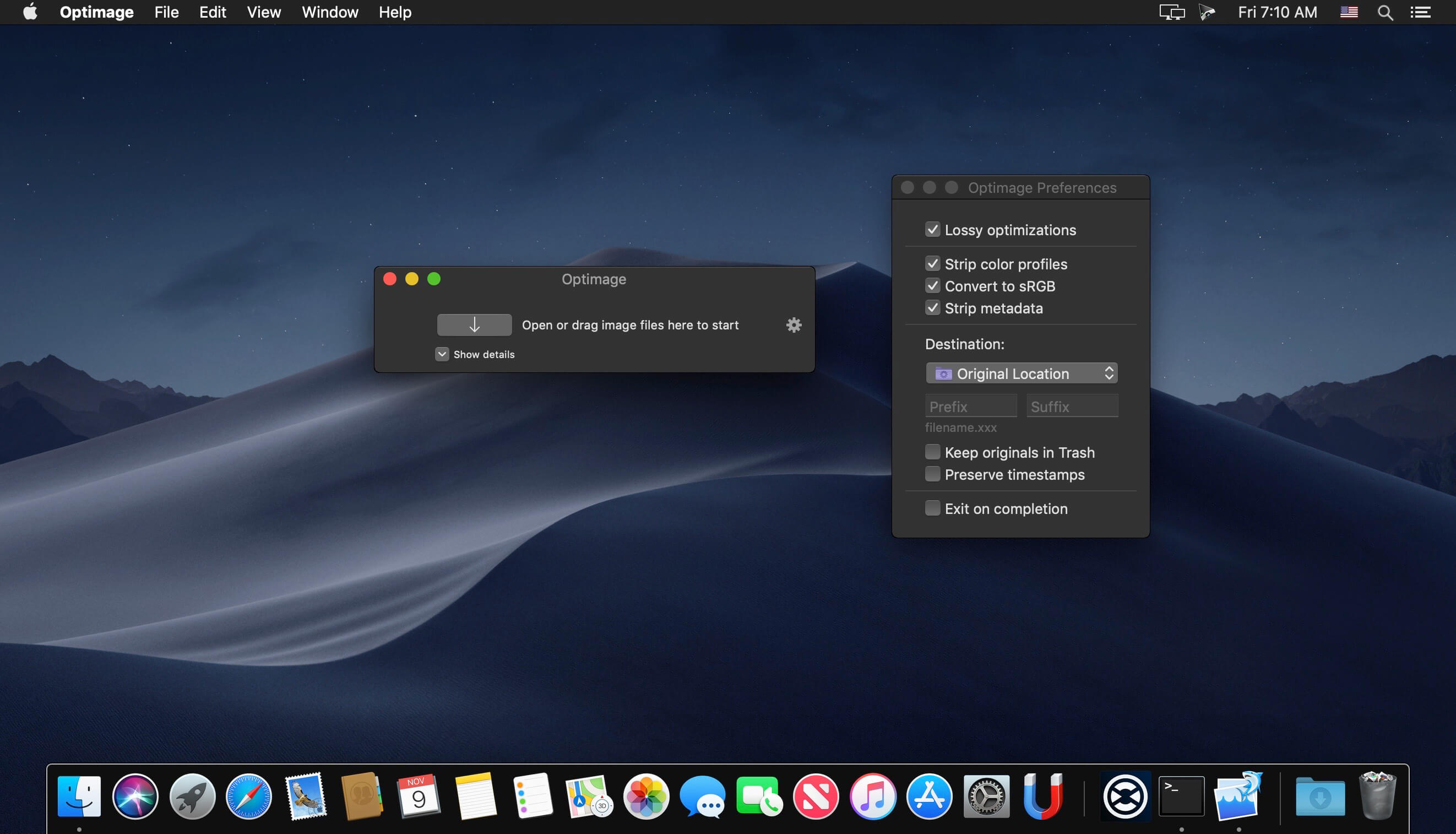This screenshot has width=1456, height=834.
Task: Disable Lossy optimizations checkbox
Action: click(x=932, y=230)
